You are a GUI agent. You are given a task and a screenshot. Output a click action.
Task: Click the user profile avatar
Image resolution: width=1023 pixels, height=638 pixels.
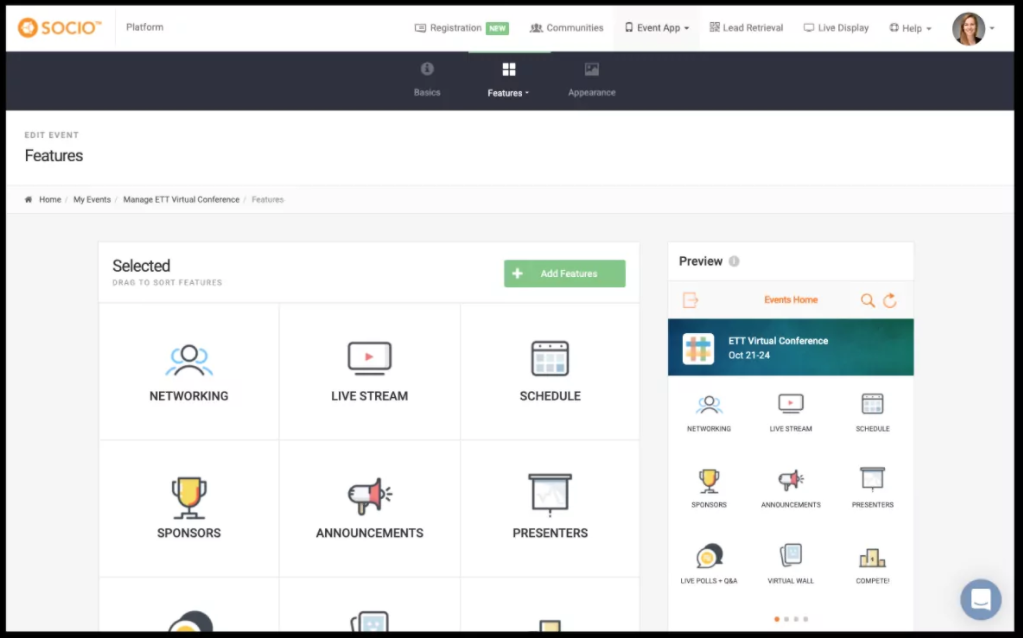coord(968,29)
